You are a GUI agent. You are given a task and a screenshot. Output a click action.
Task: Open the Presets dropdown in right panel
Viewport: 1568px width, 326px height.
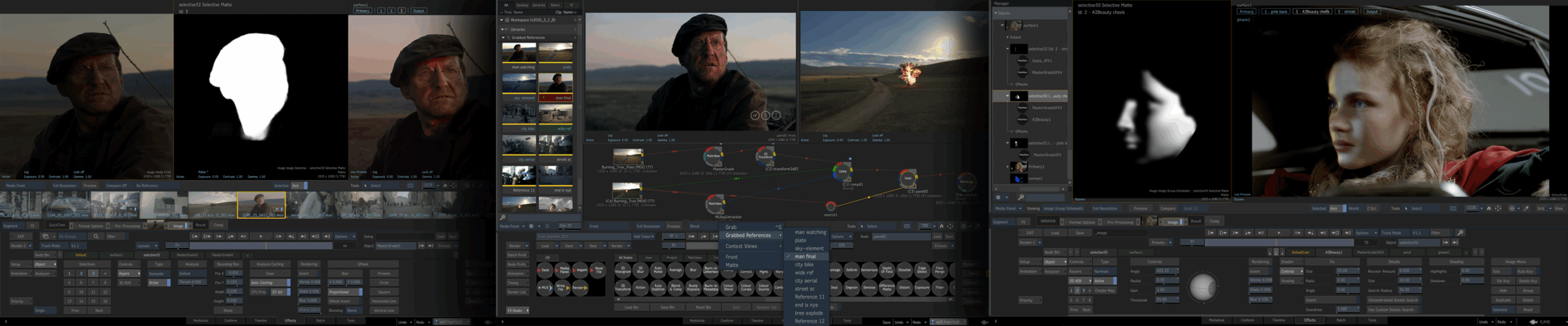click(x=1161, y=243)
